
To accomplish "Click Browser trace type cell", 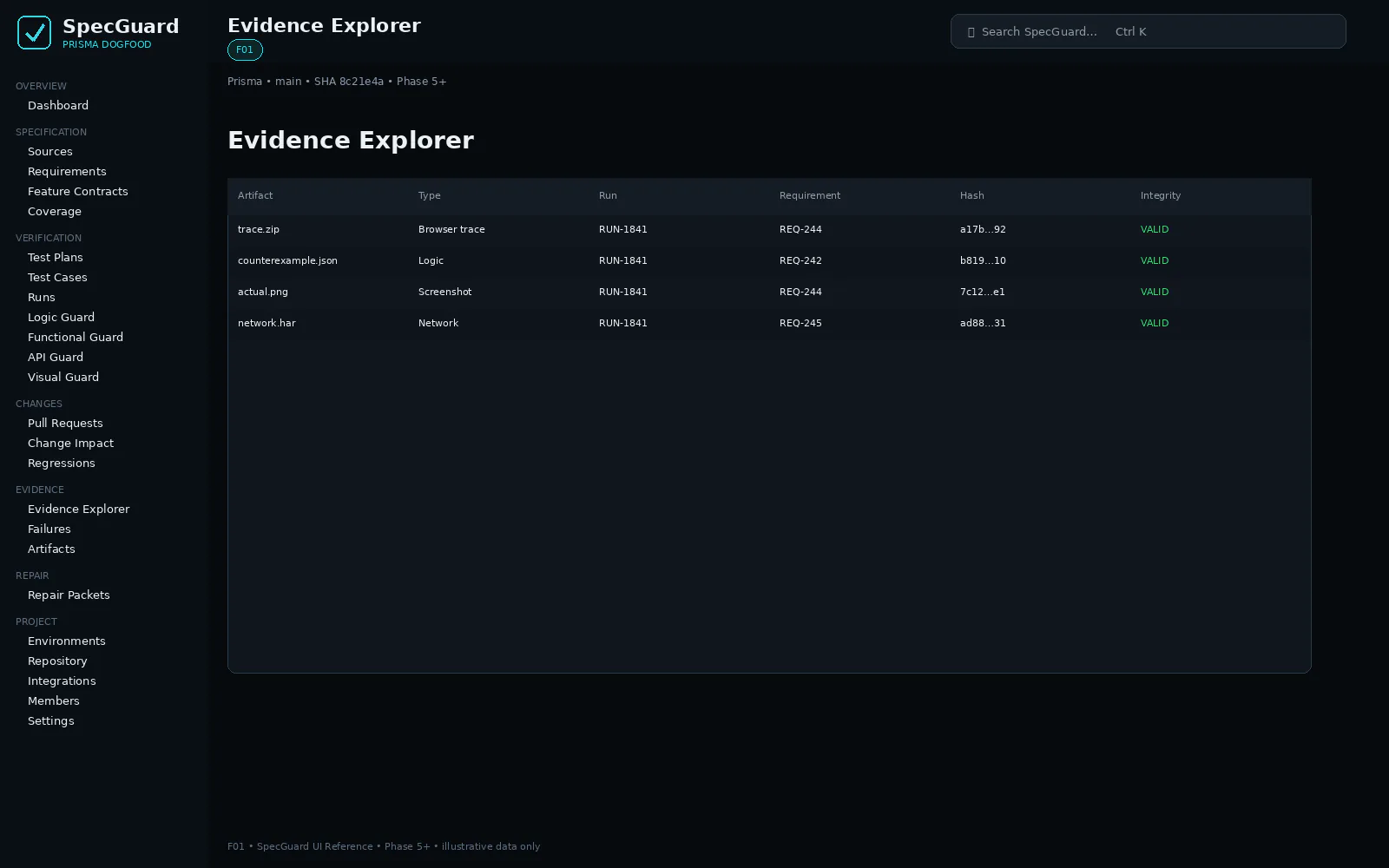I will pos(451,229).
